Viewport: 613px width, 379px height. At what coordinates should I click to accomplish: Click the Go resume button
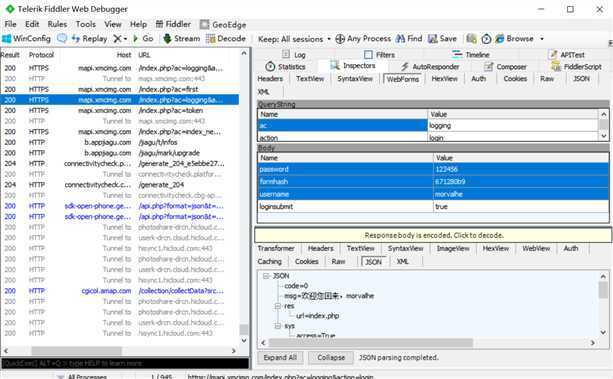pos(143,38)
